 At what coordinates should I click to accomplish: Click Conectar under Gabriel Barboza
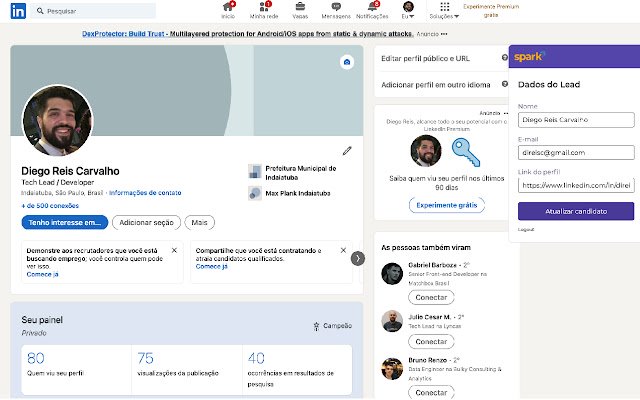point(431,298)
